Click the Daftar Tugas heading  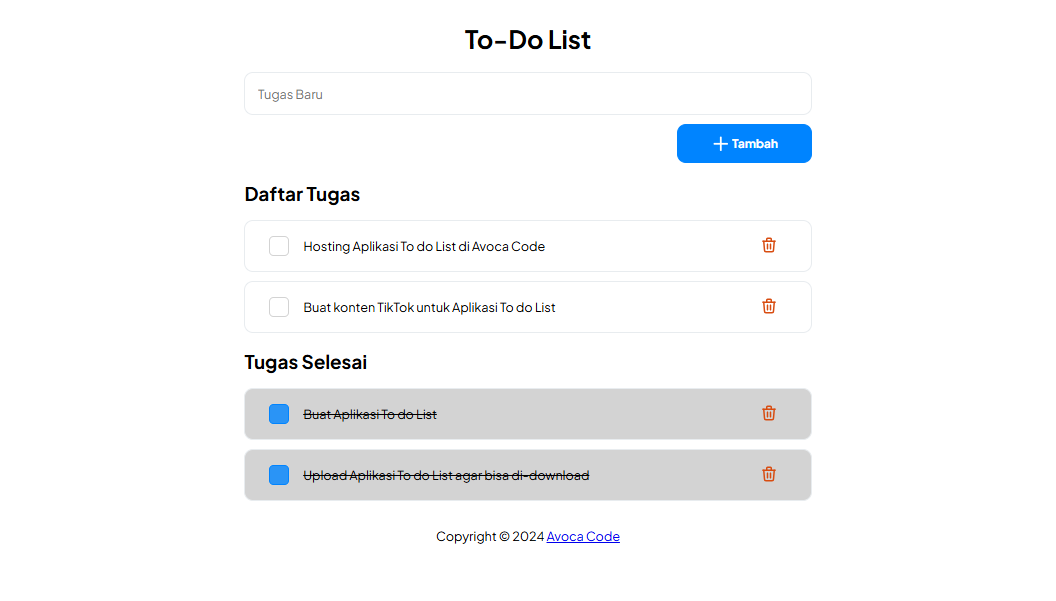tap(302, 194)
